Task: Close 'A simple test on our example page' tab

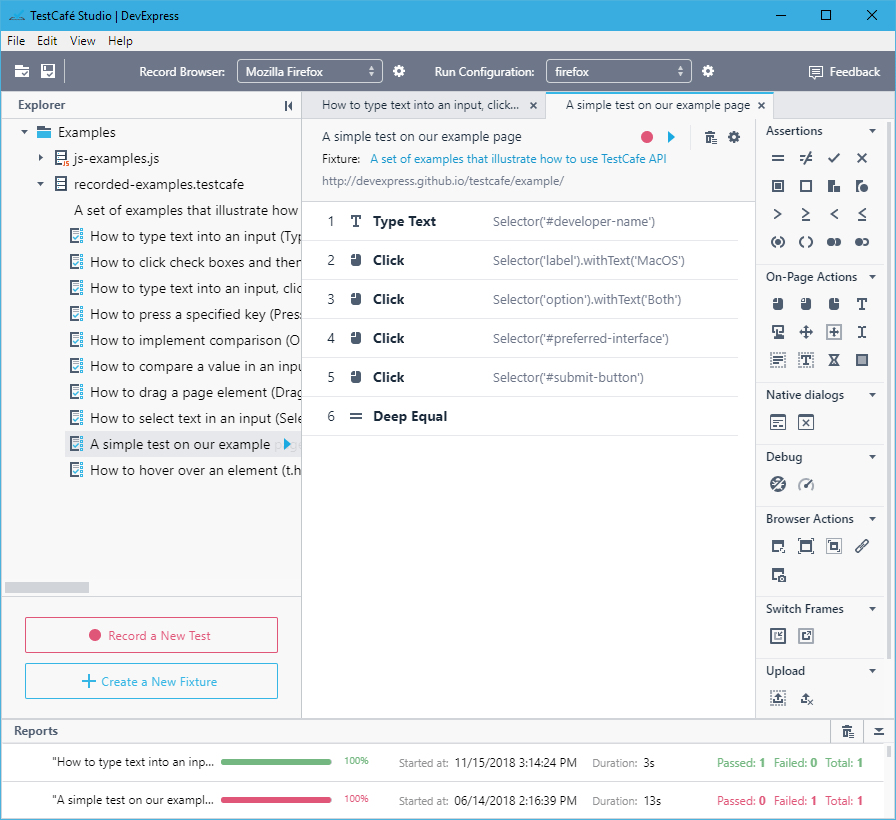Action: (x=761, y=106)
